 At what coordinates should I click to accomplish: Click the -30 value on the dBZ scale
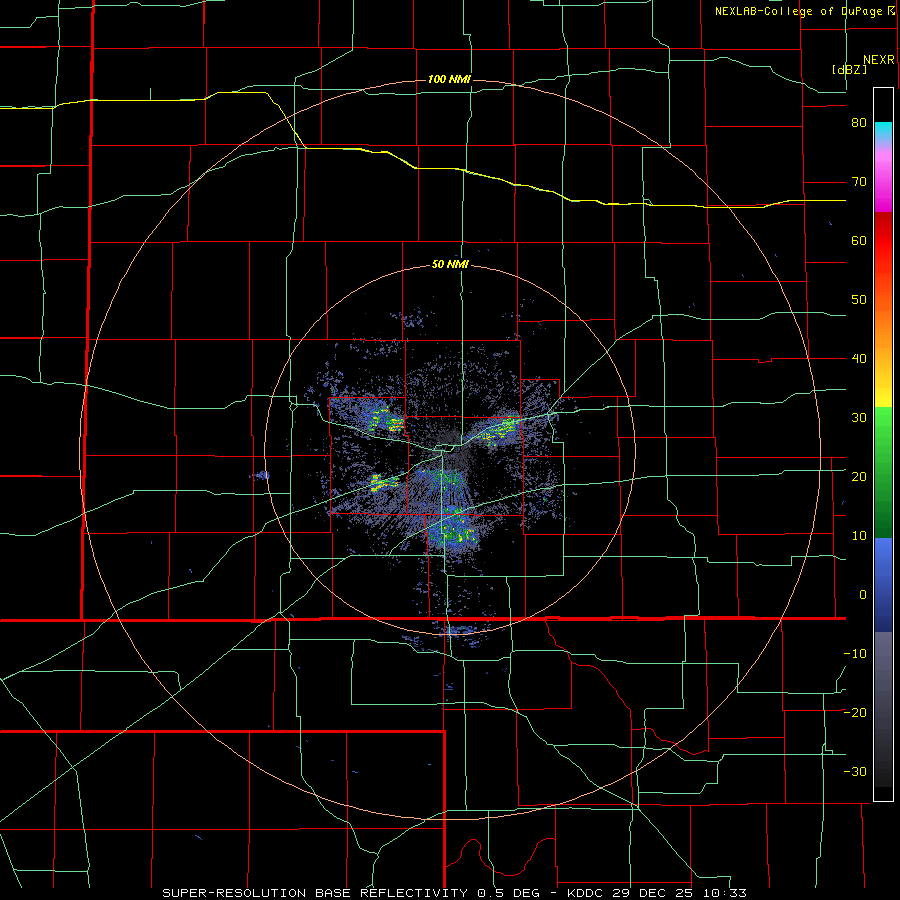coord(855,771)
